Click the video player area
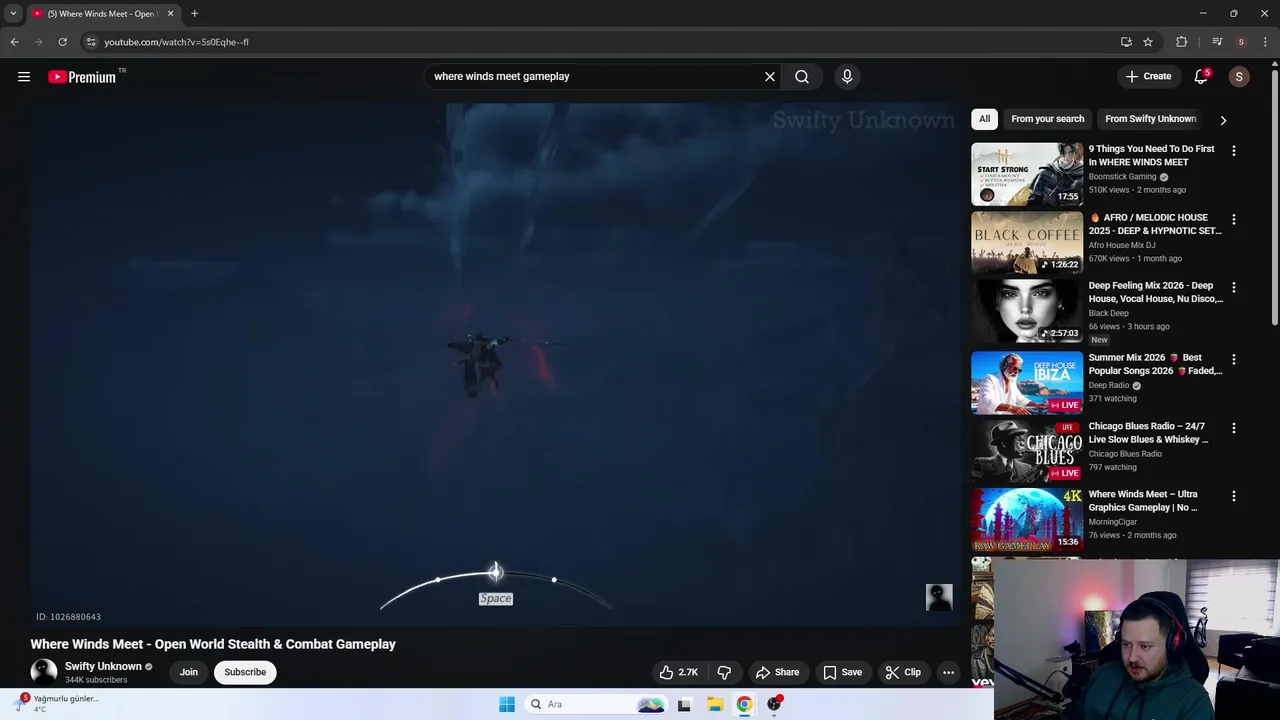Screen dimensions: 1280x720 point(495,365)
